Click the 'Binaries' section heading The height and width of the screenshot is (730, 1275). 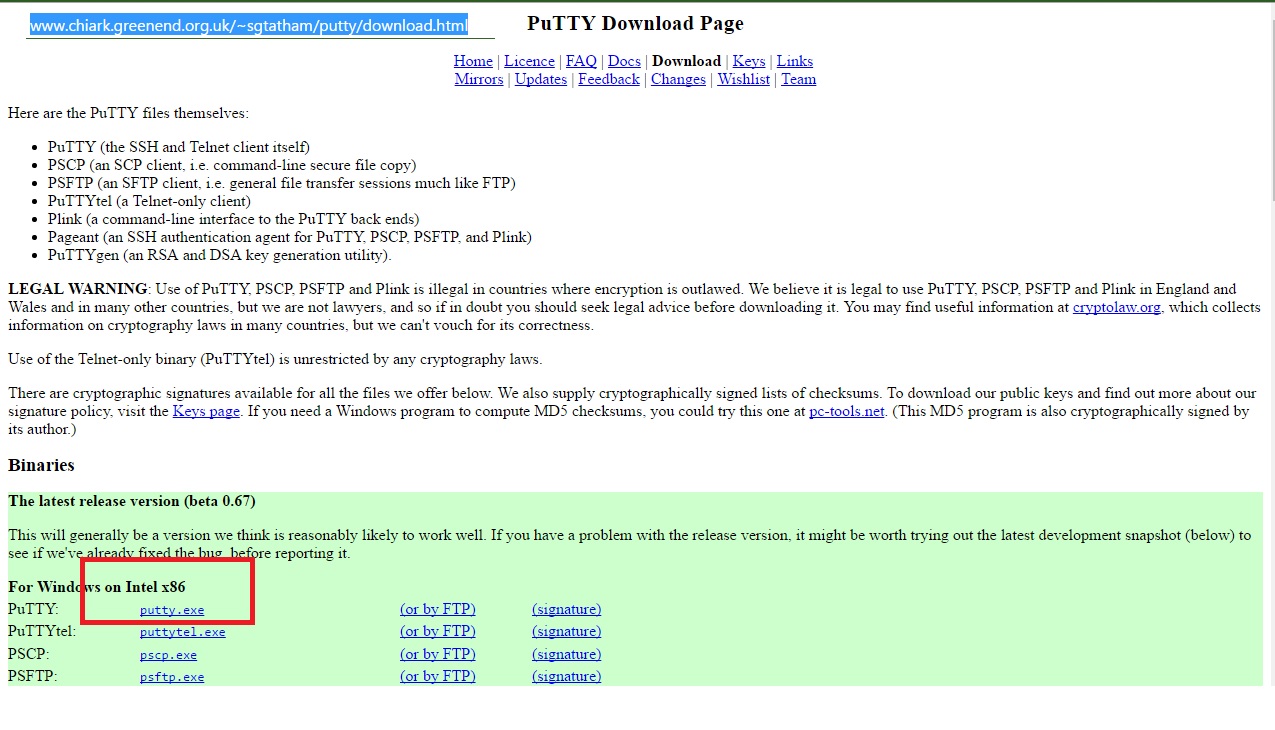[41, 465]
